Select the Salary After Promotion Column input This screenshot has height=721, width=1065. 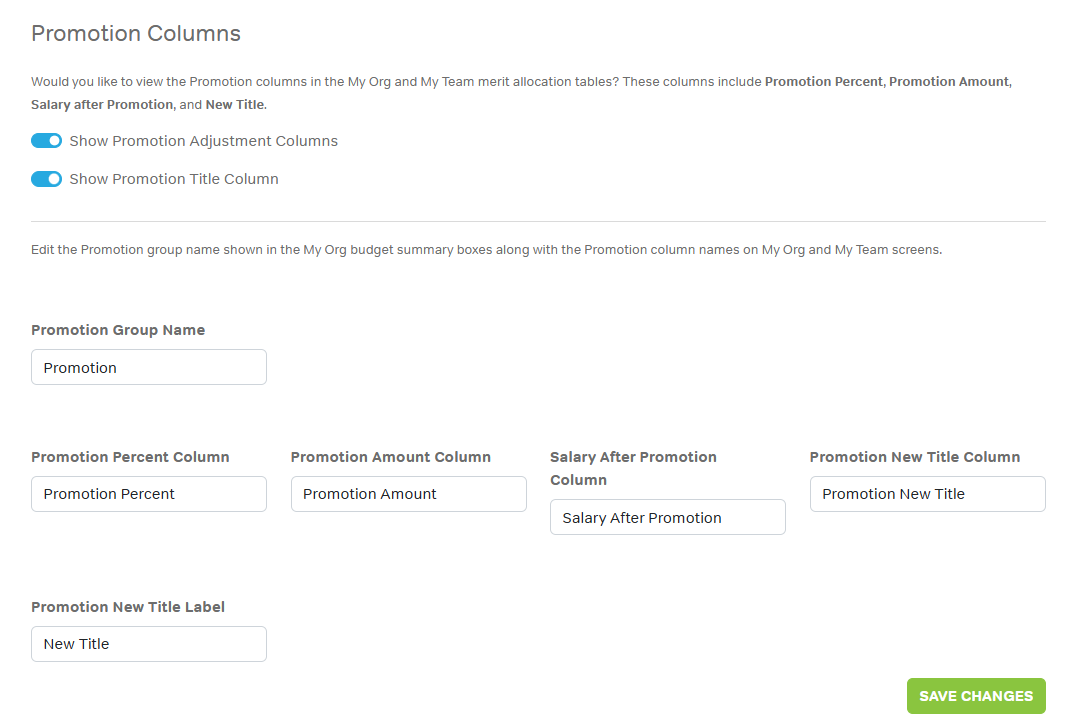(x=667, y=518)
